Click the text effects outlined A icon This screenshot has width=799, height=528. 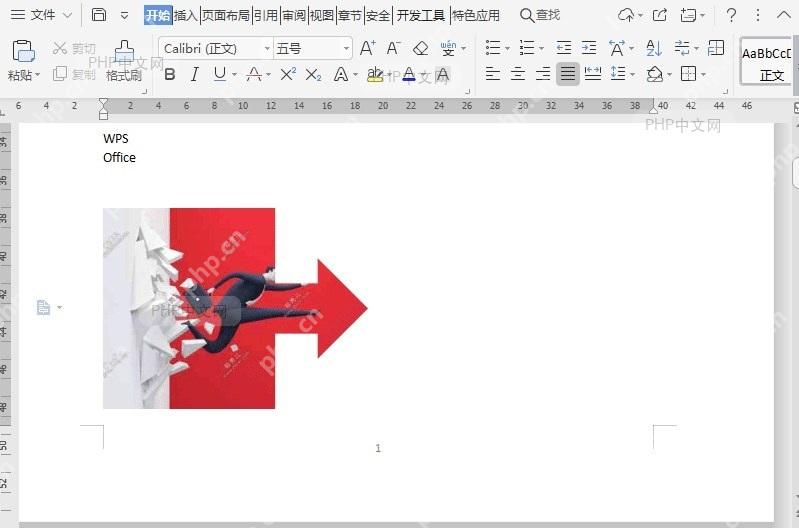341,75
